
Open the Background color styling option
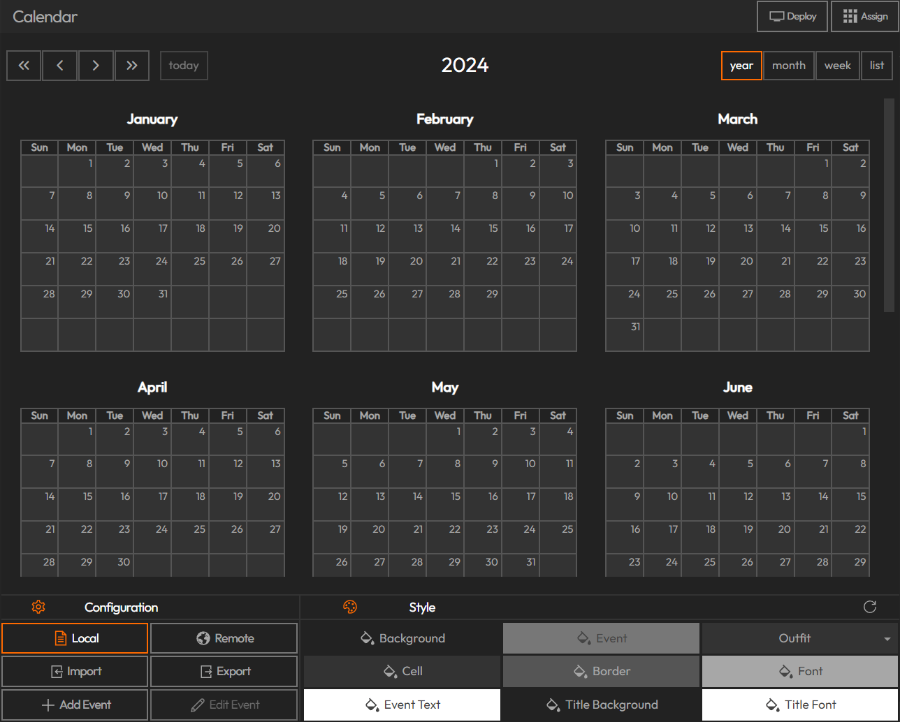click(x=401, y=637)
